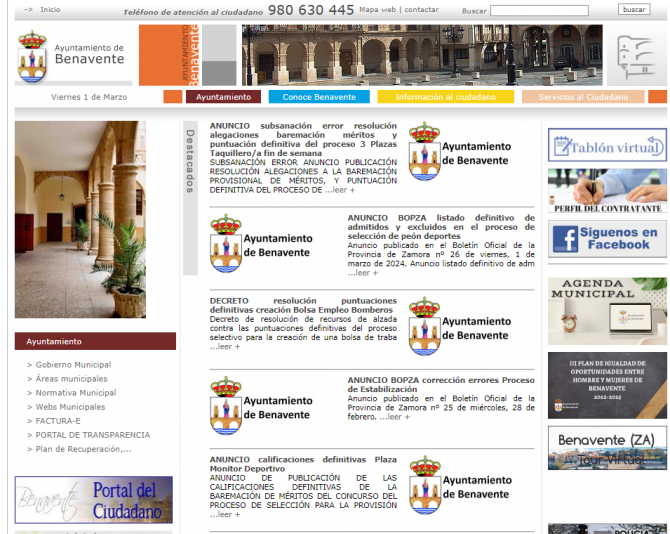Go to Servicios al Ciudadano tab
The height and width of the screenshot is (534, 670).
click(x=583, y=97)
